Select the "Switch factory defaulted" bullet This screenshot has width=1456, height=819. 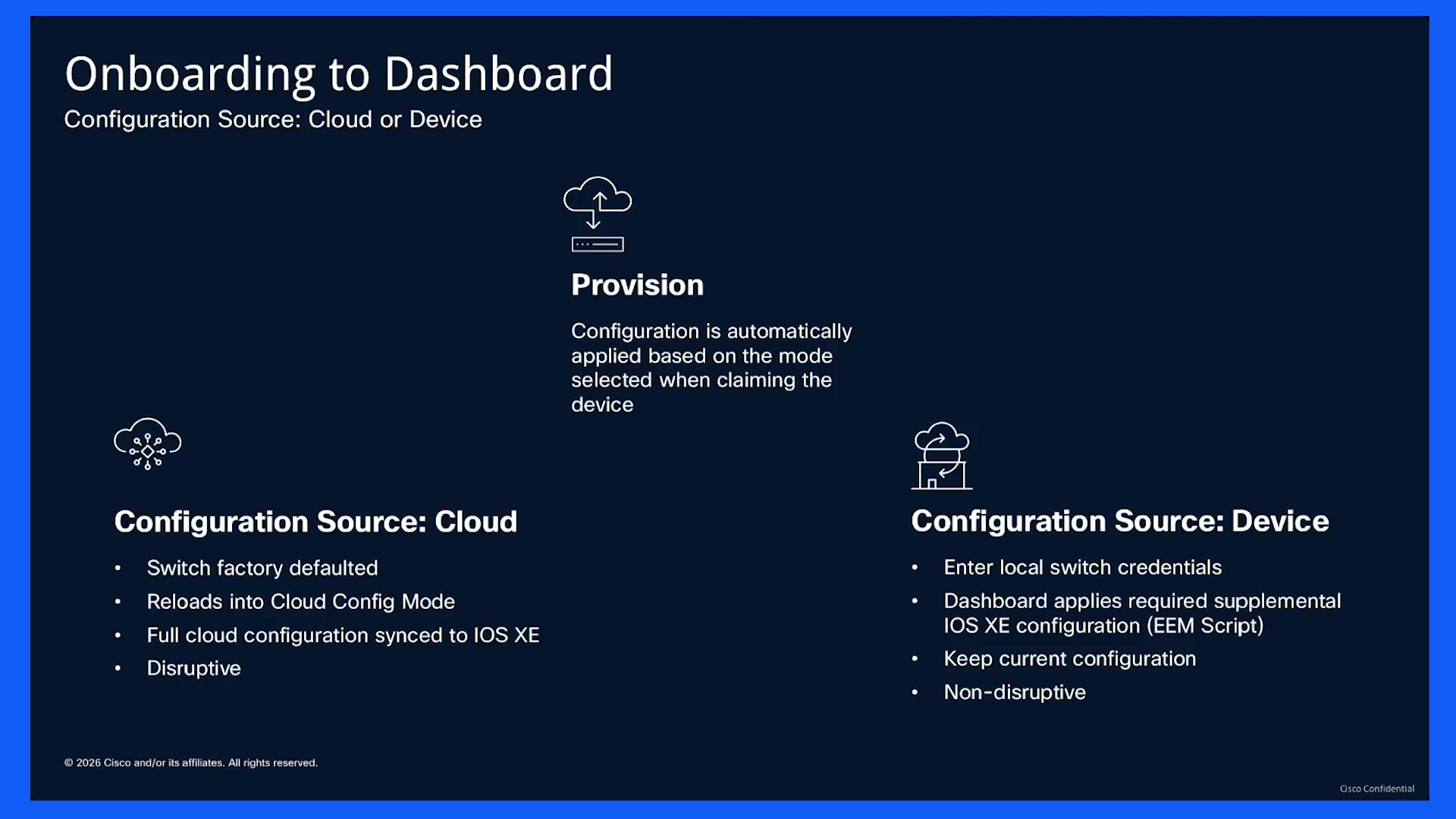tap(262, 568)
